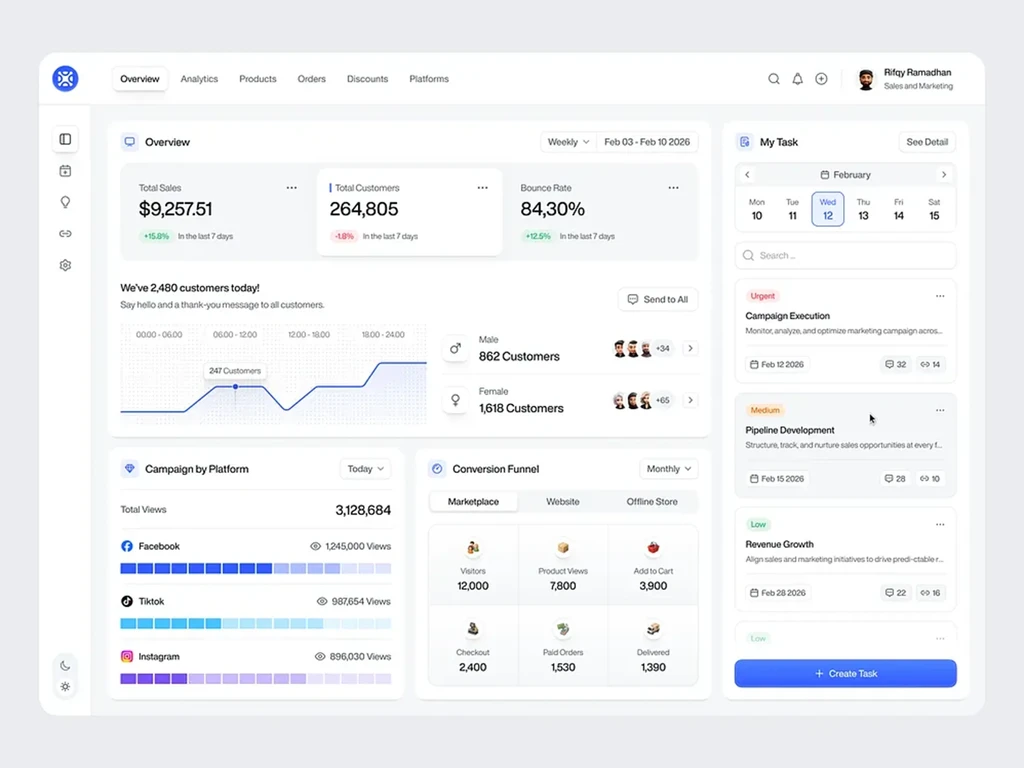
Task: Click the Create Task button
Action: [845, 673]
